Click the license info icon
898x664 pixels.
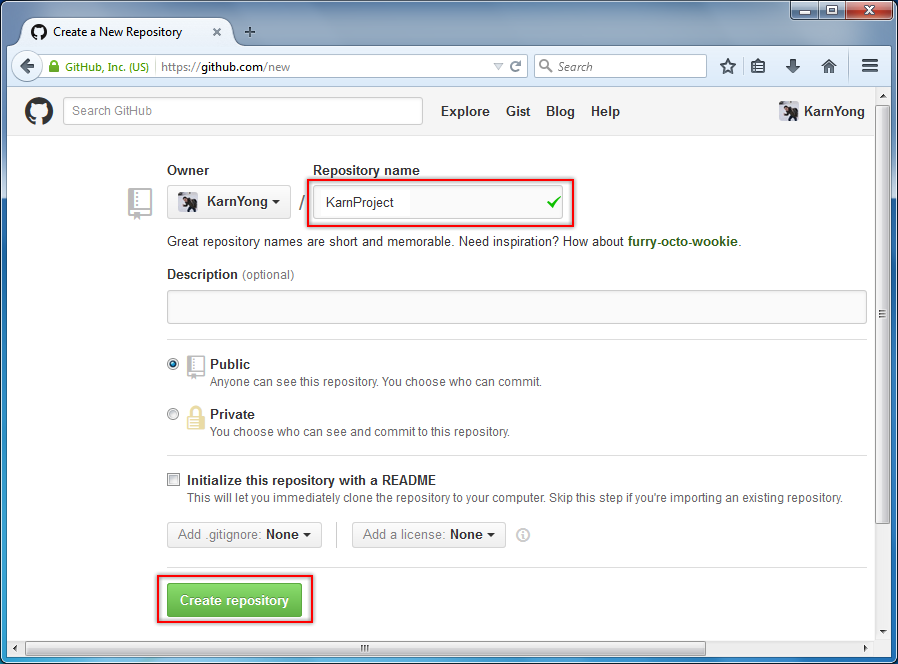coord(522,535)
